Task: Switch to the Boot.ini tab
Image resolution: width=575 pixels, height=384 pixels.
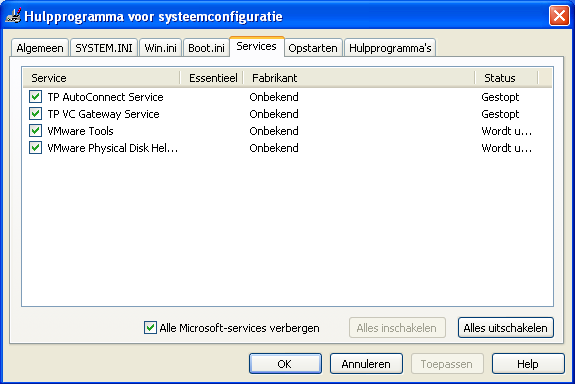Action: point(206,48)
